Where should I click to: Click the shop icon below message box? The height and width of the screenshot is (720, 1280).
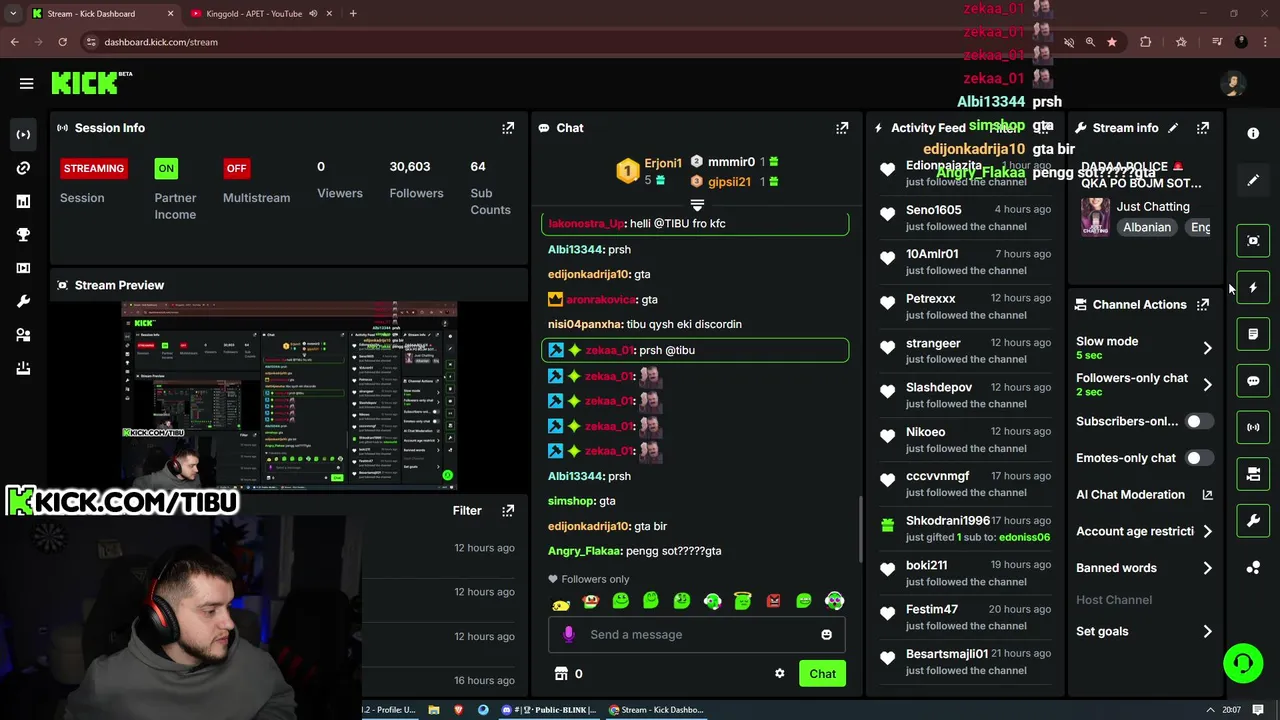[561, 674]
